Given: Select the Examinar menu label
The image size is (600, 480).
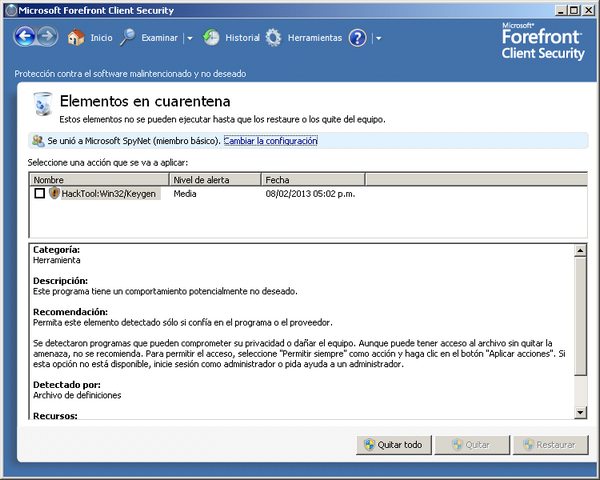Looking at the screenshot, I should 160,38.
